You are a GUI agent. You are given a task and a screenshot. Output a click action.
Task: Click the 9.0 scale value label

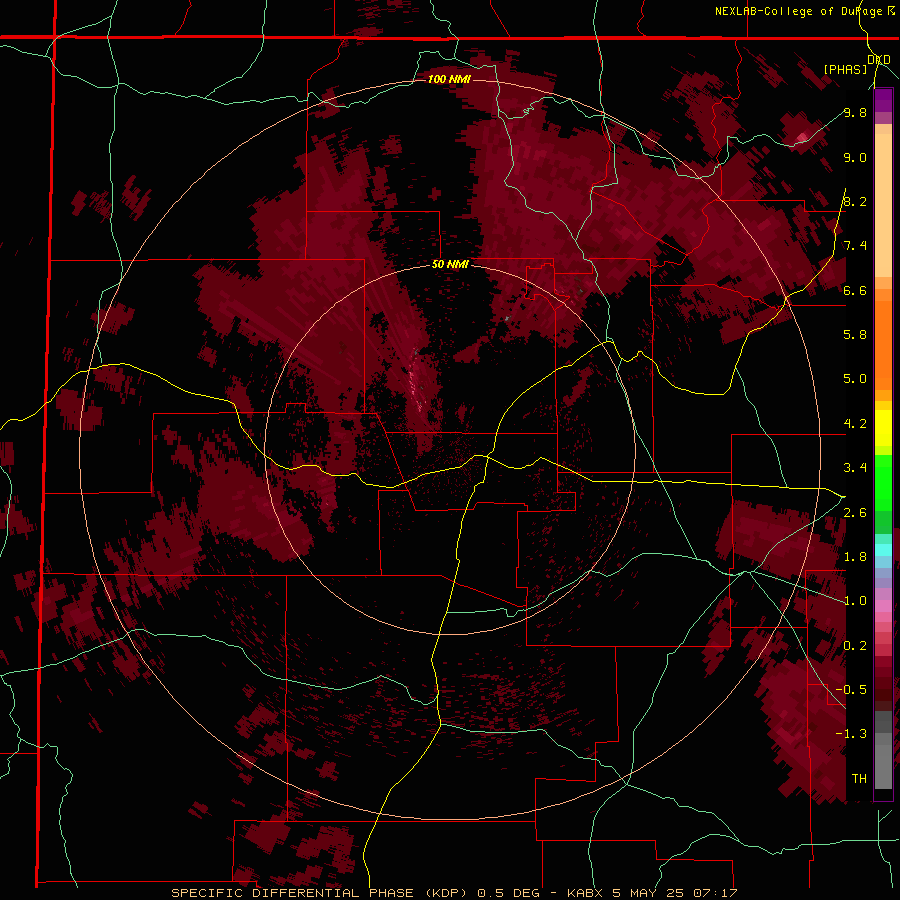pyautogui.click(x=855, y=157)
